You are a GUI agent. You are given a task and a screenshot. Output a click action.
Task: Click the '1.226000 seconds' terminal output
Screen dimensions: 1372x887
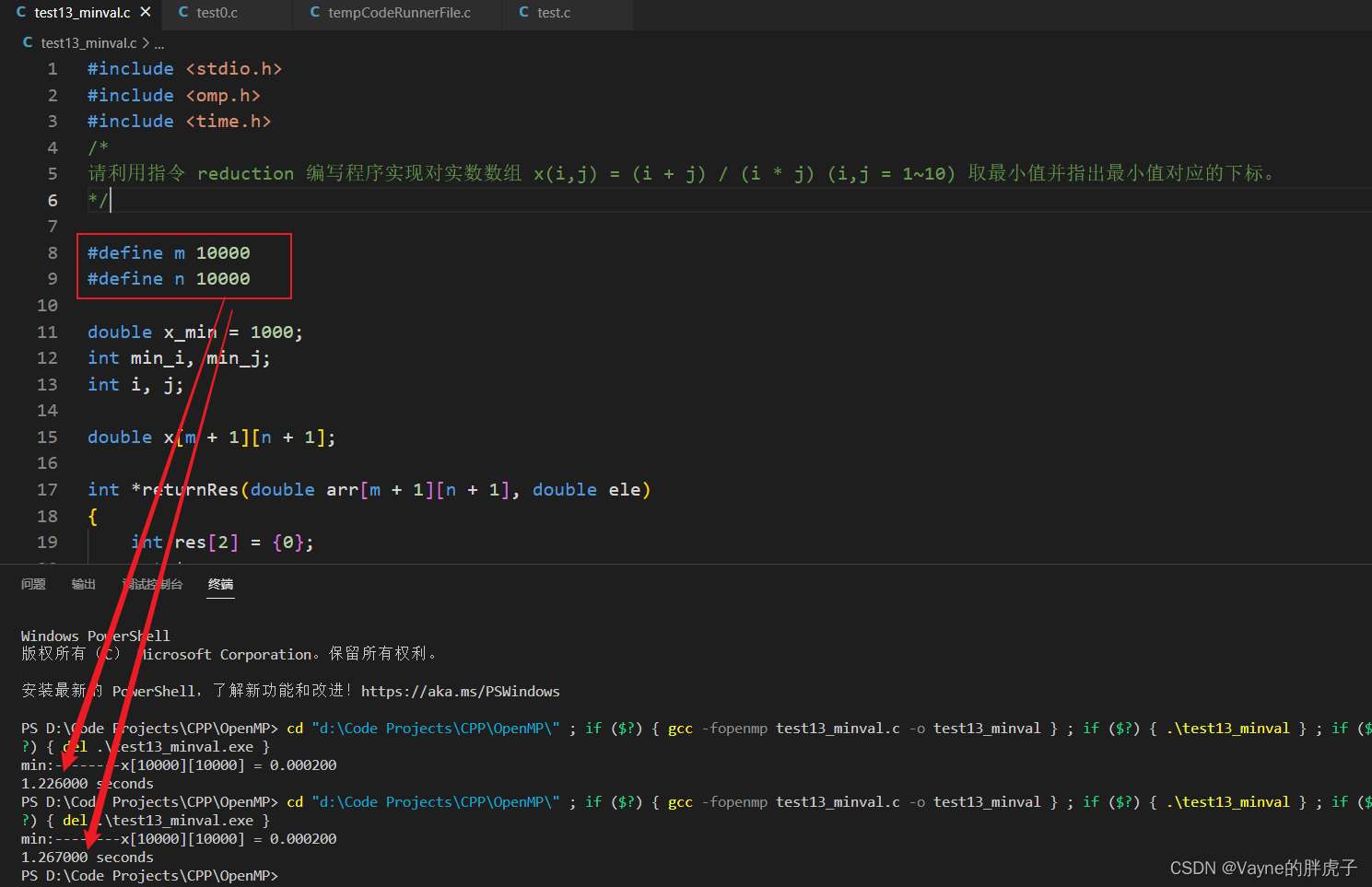[88, 784]
